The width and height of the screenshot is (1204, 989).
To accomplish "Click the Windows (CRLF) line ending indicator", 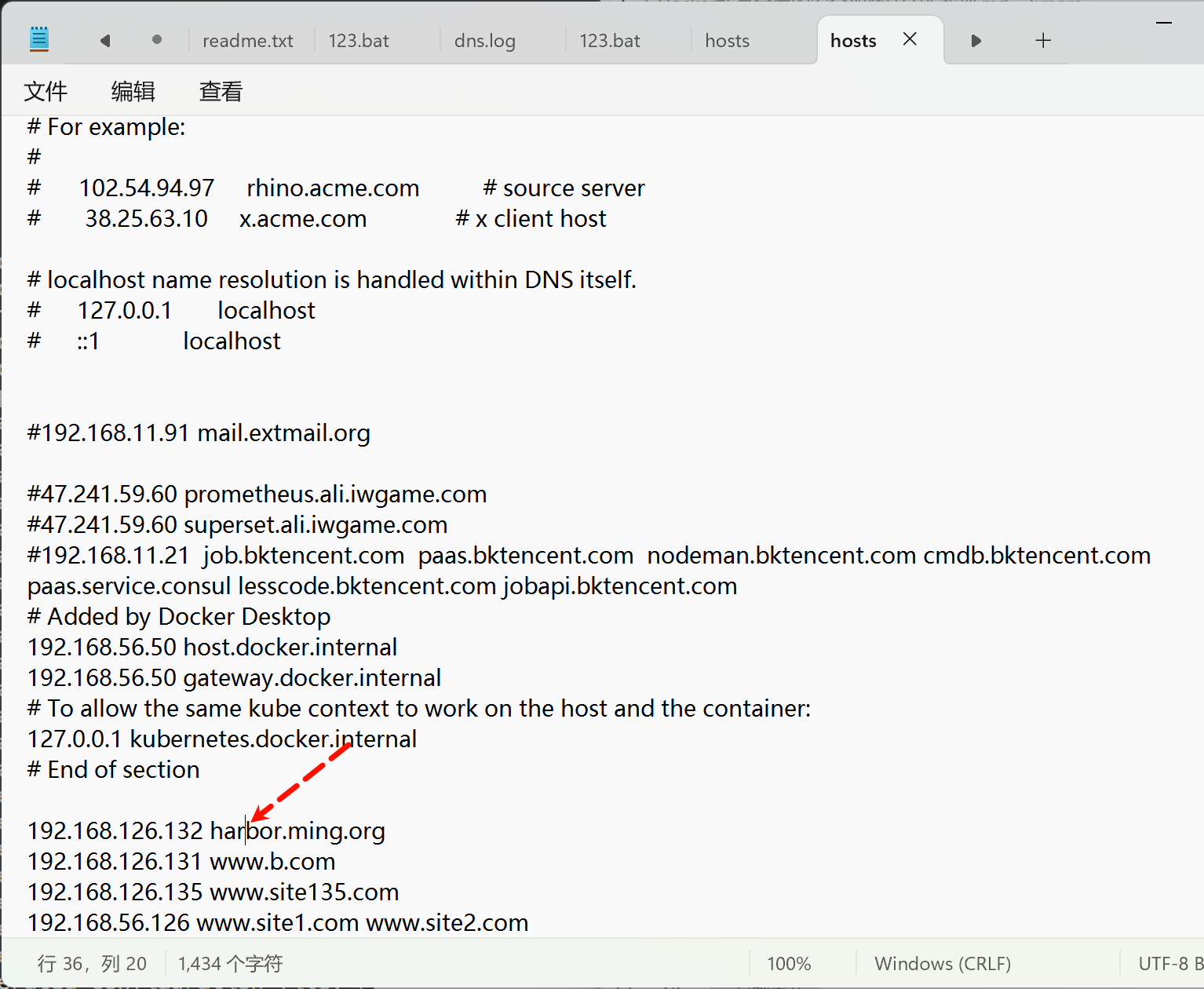I will [x=943, y=963].
